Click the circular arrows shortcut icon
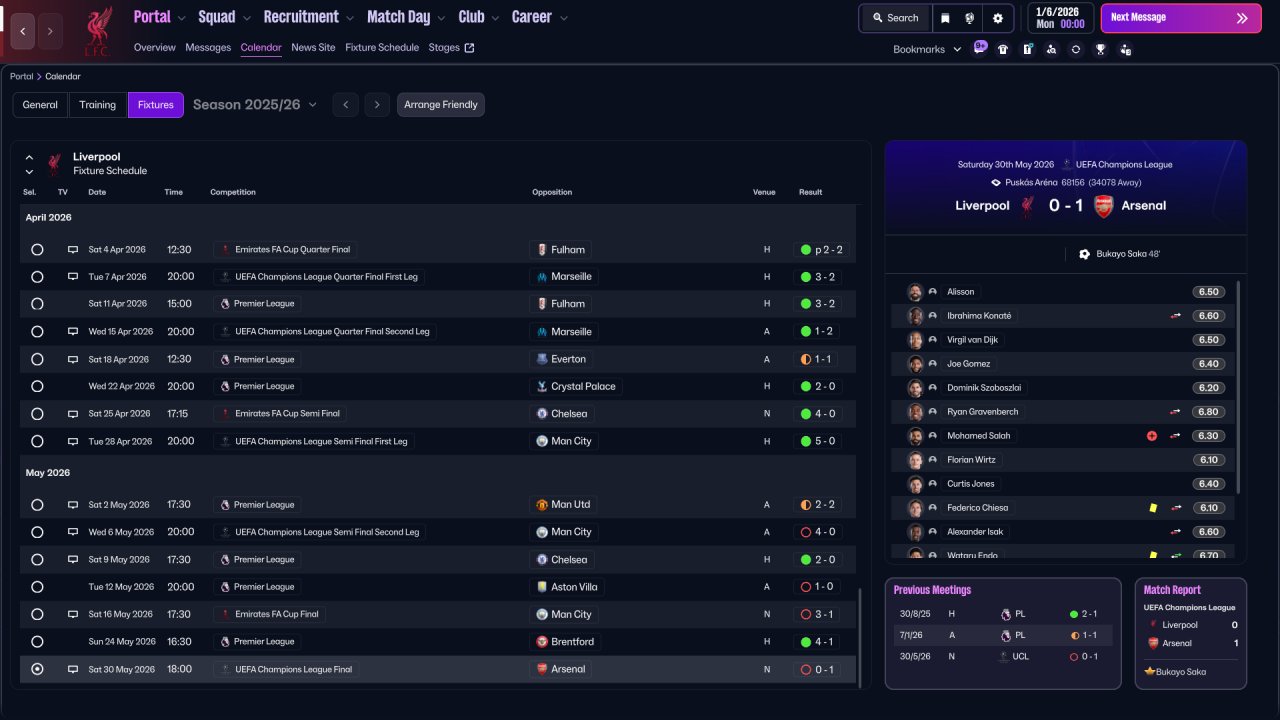Screen dimensions: 1280x720 point(1076,49)
